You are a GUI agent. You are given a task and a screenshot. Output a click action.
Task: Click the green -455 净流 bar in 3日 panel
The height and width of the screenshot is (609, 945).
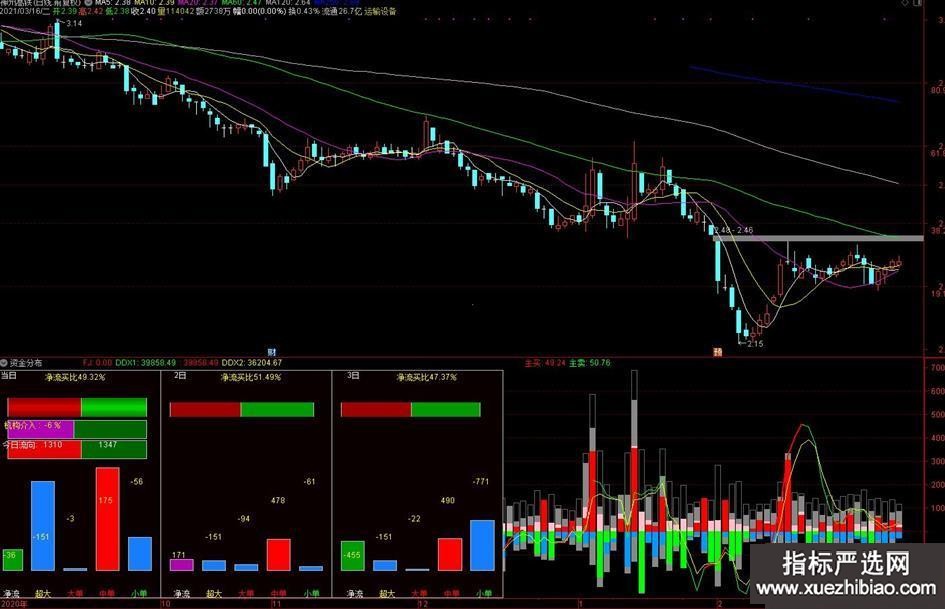click(x=353, y=555)
